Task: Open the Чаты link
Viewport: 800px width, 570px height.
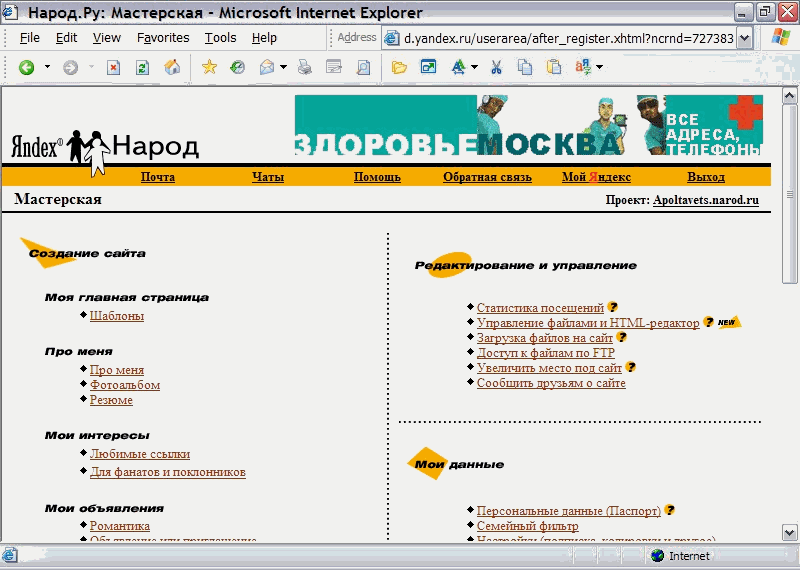Action: 268,177
